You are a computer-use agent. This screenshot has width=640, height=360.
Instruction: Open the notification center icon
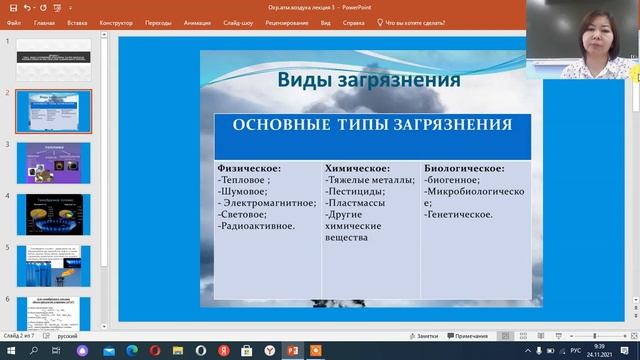(x=624, y=351)
